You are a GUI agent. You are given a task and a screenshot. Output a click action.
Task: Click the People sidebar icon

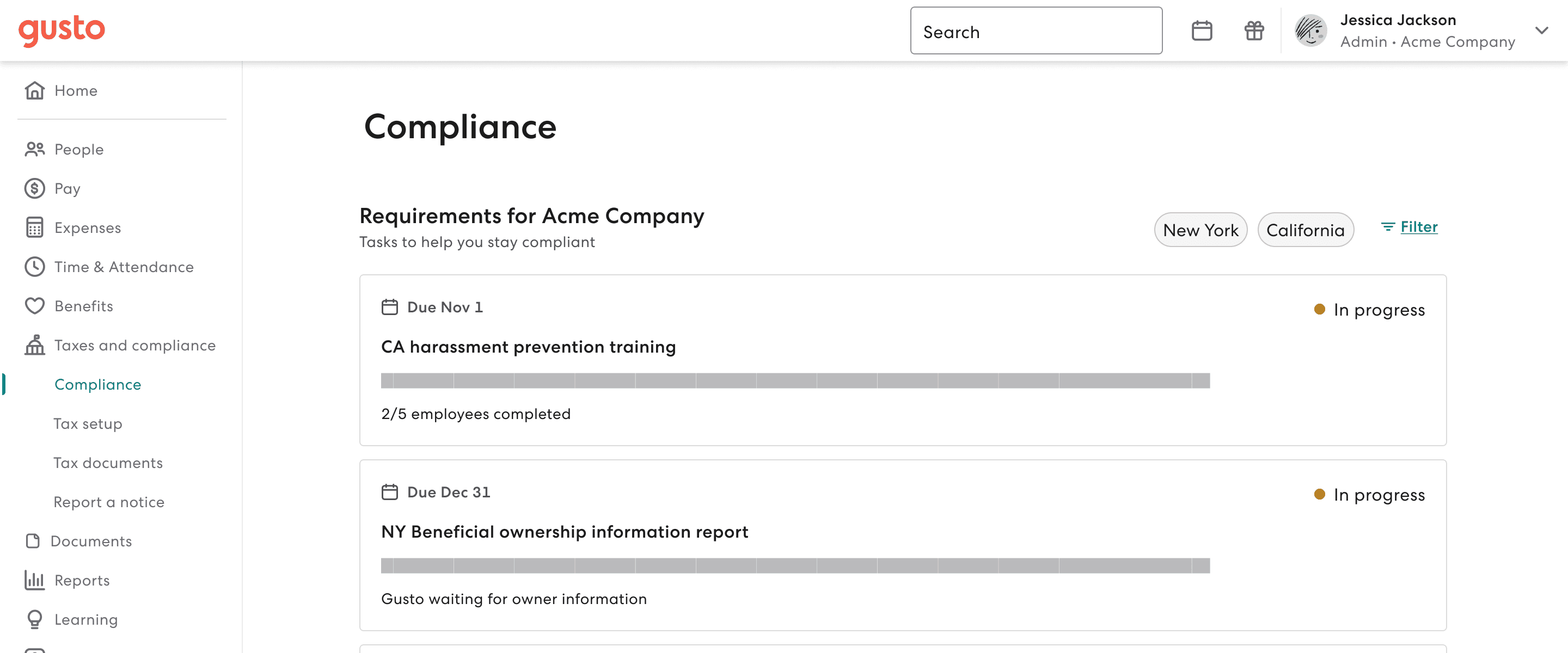pyautogui.click(x=35, y=149)
